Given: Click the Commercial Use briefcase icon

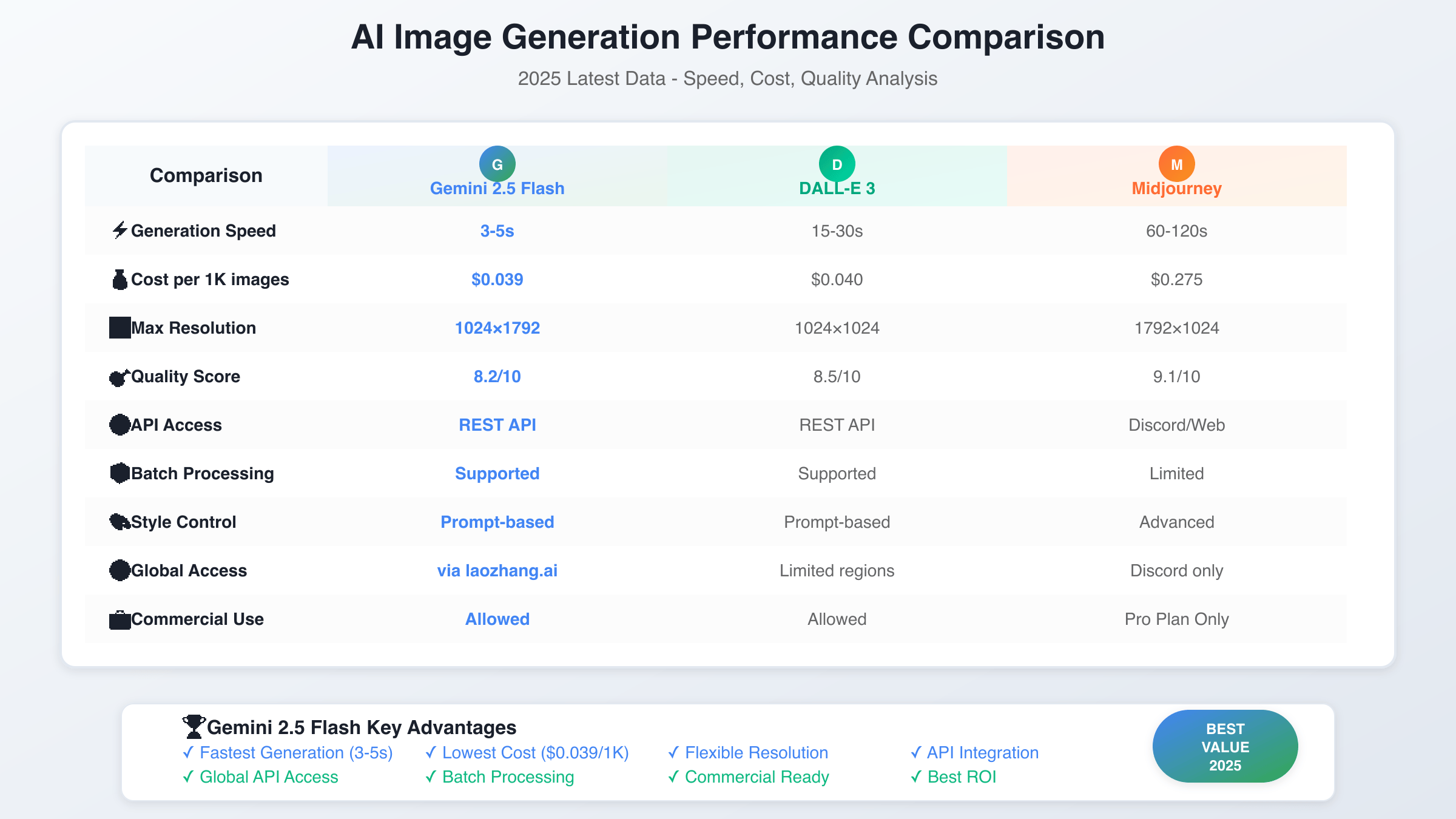Looking at the screenshot, I should (120, 619).
